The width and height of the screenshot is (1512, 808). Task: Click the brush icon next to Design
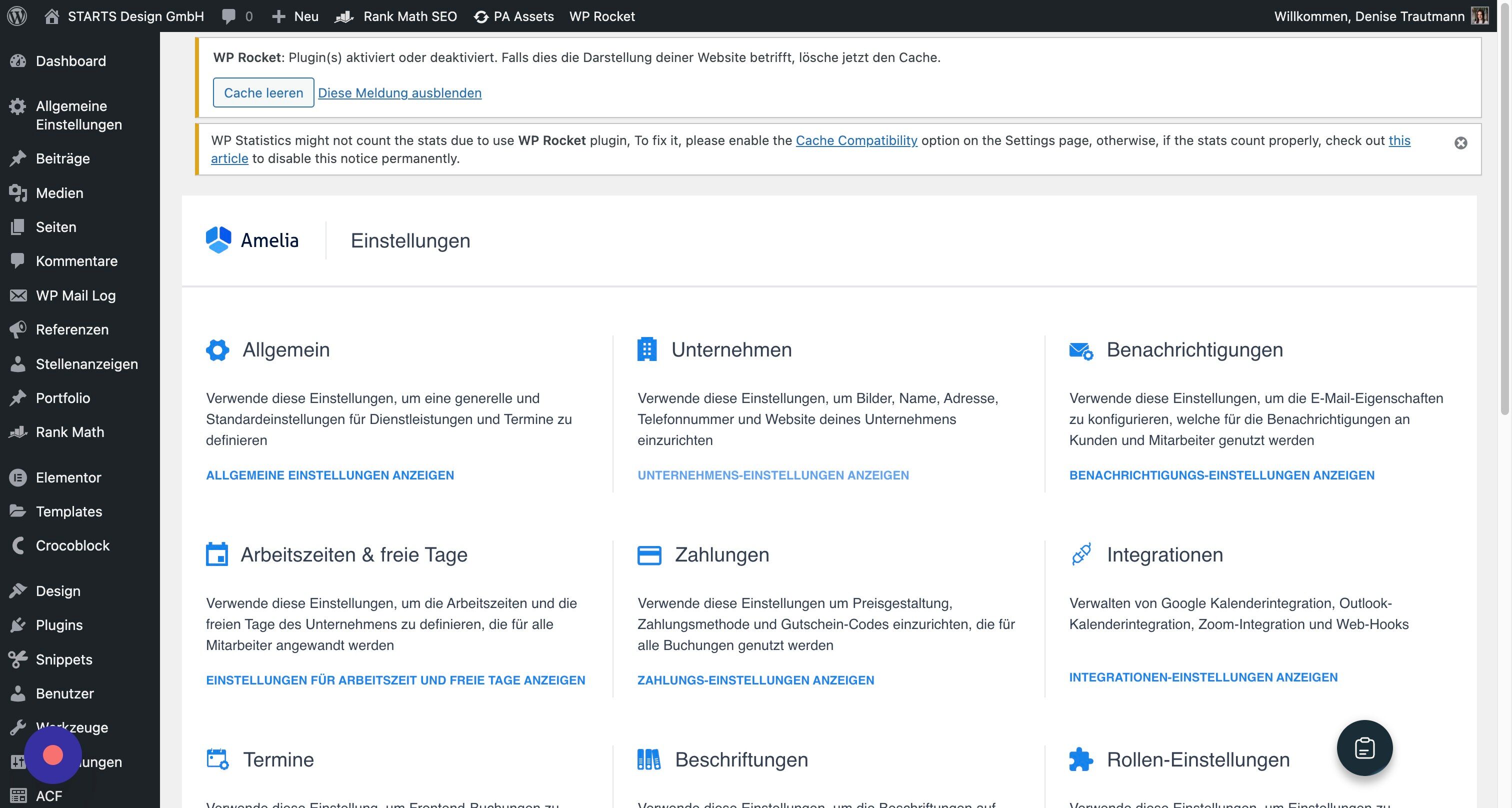coord(18,591)
